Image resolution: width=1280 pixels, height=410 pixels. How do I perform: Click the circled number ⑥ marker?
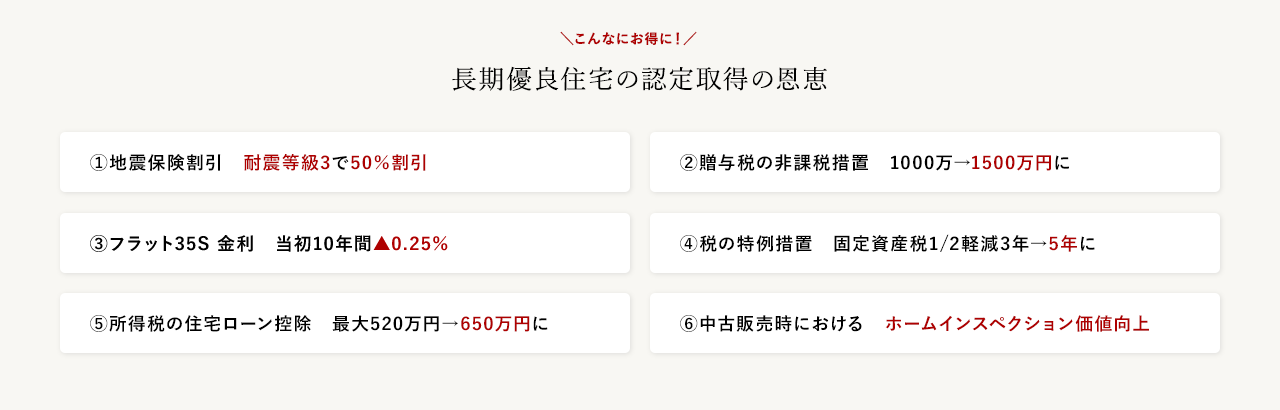coord(688,324)
